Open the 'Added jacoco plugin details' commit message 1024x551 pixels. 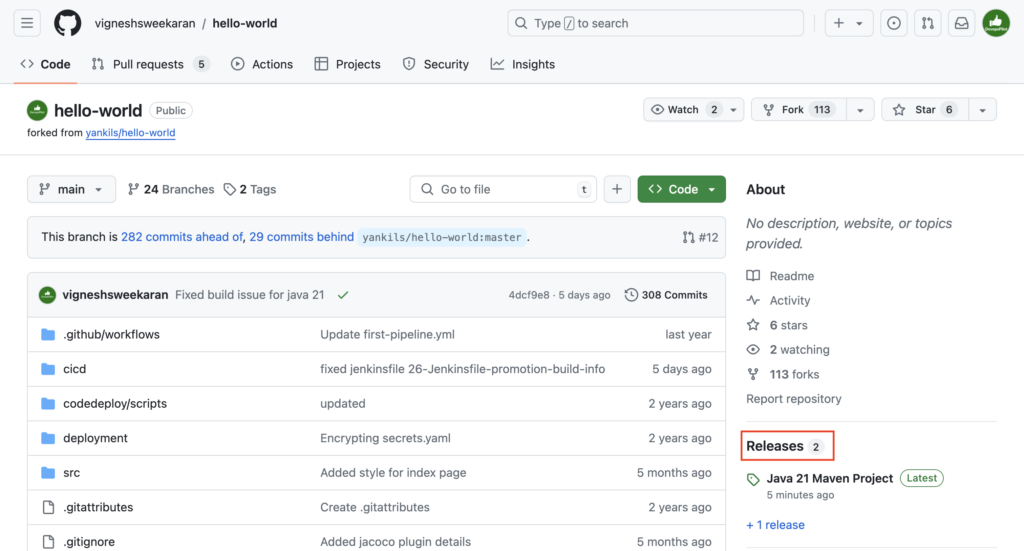click(395, 542)
